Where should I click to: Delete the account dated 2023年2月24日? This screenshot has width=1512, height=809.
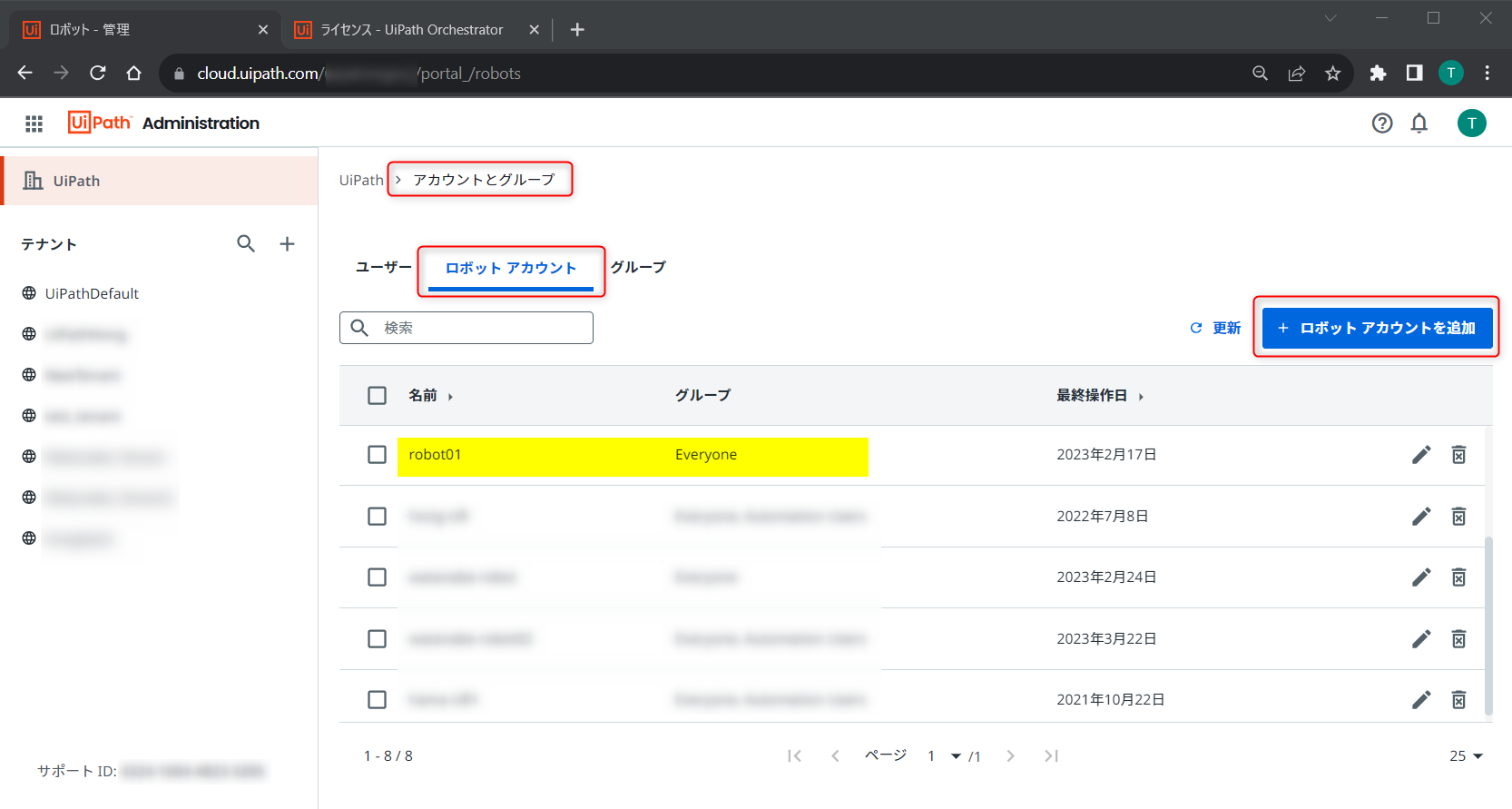[1458, 577]
